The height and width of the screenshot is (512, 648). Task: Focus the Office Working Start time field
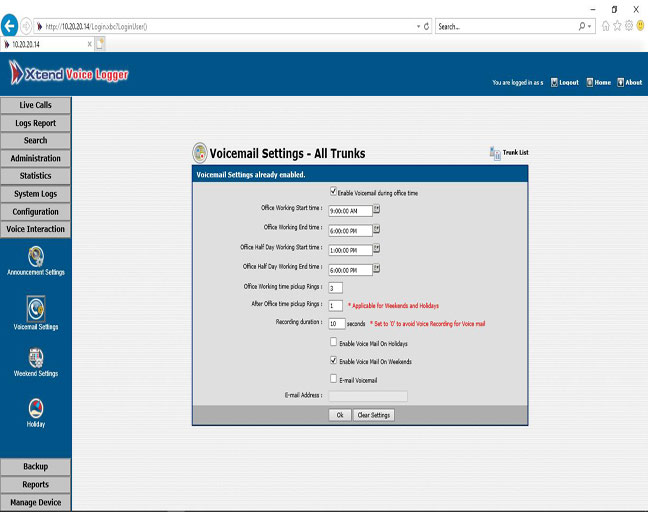350,211
